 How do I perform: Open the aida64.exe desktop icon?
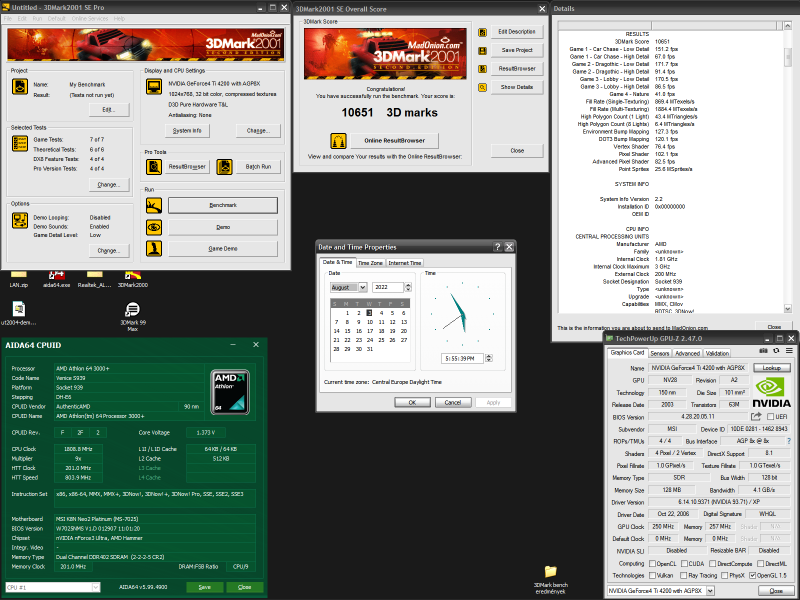point(56,279)
